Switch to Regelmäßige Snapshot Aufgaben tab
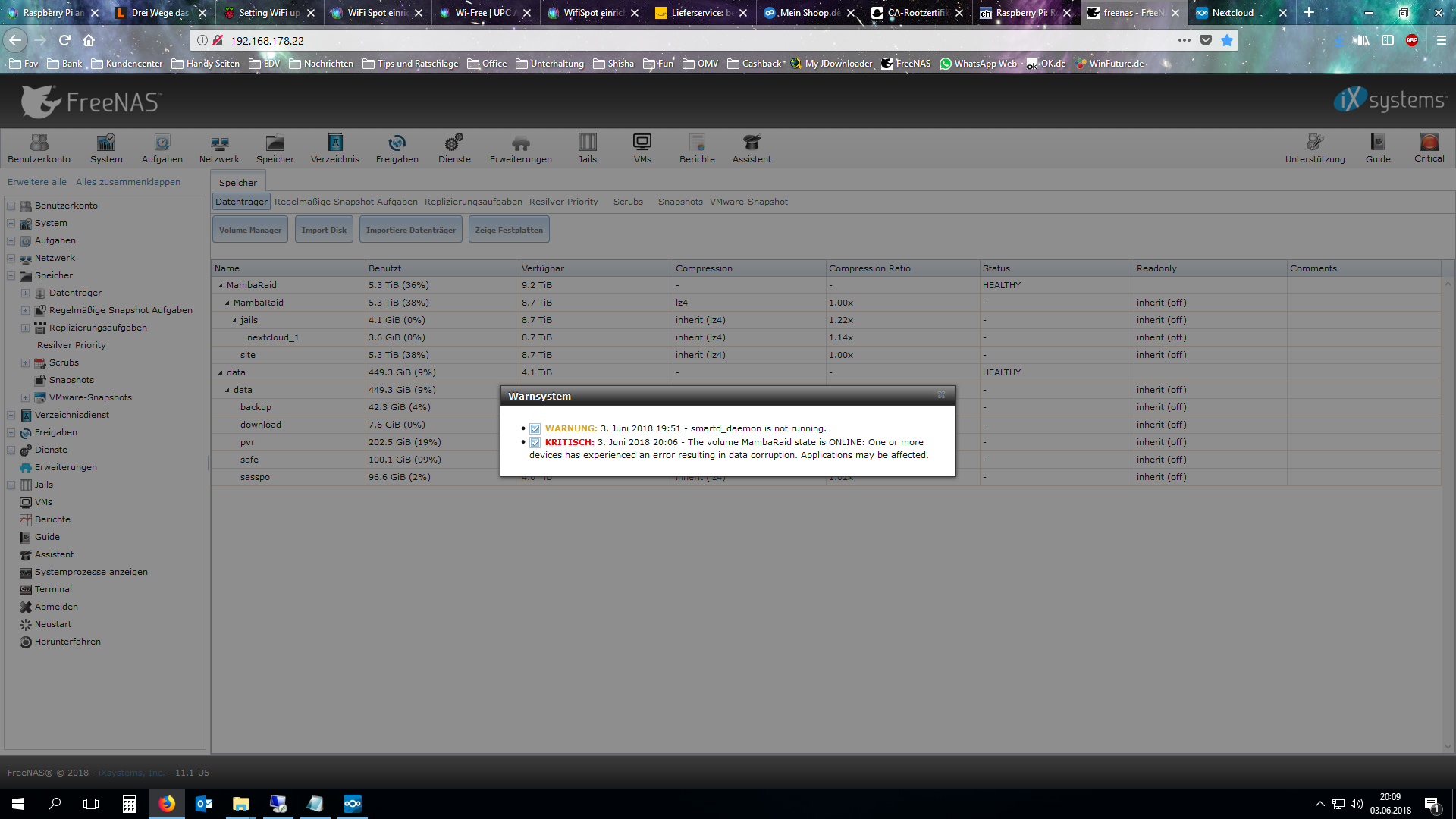This screenshot has height=819, width=1456. pos(346,202)
